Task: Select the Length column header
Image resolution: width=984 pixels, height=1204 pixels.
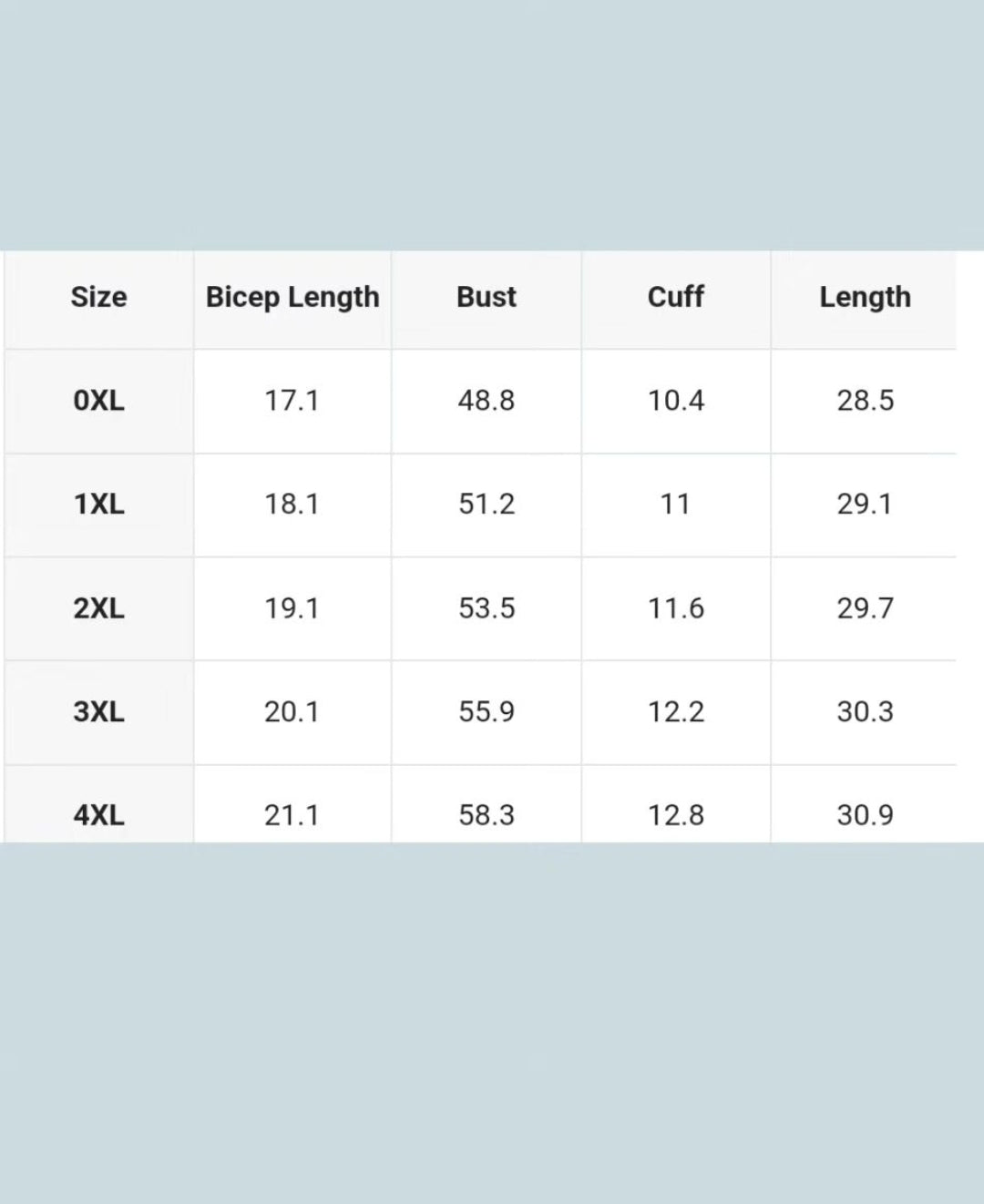Action: (865, 297)
